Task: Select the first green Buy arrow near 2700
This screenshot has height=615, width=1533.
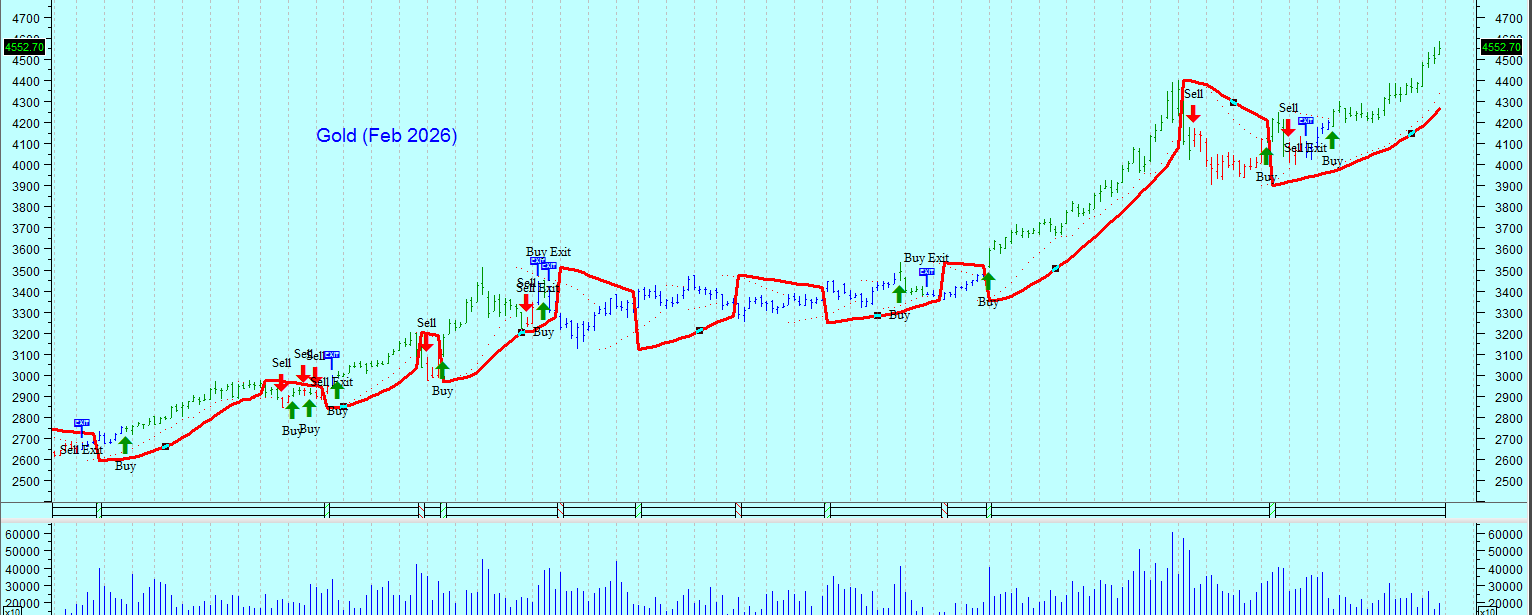Action: (125, 445)
